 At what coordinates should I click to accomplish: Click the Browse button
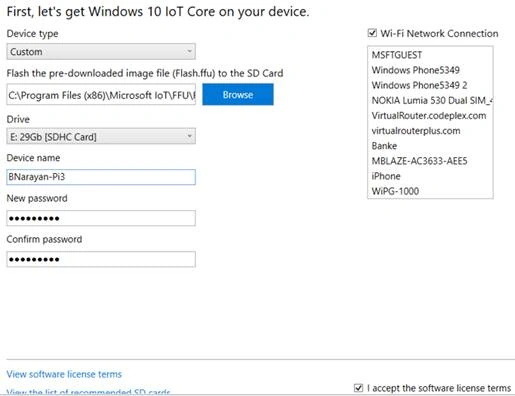point(238,95)
